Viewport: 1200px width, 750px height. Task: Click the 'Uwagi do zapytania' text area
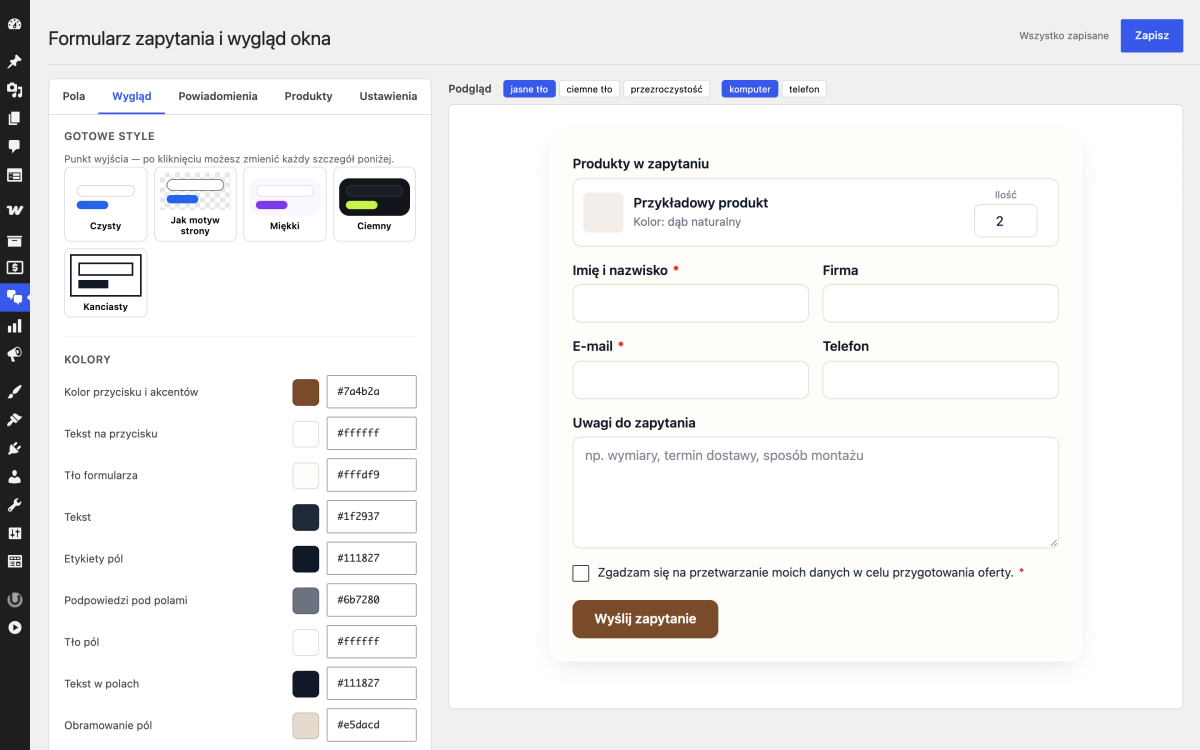(x=815, y=492)
